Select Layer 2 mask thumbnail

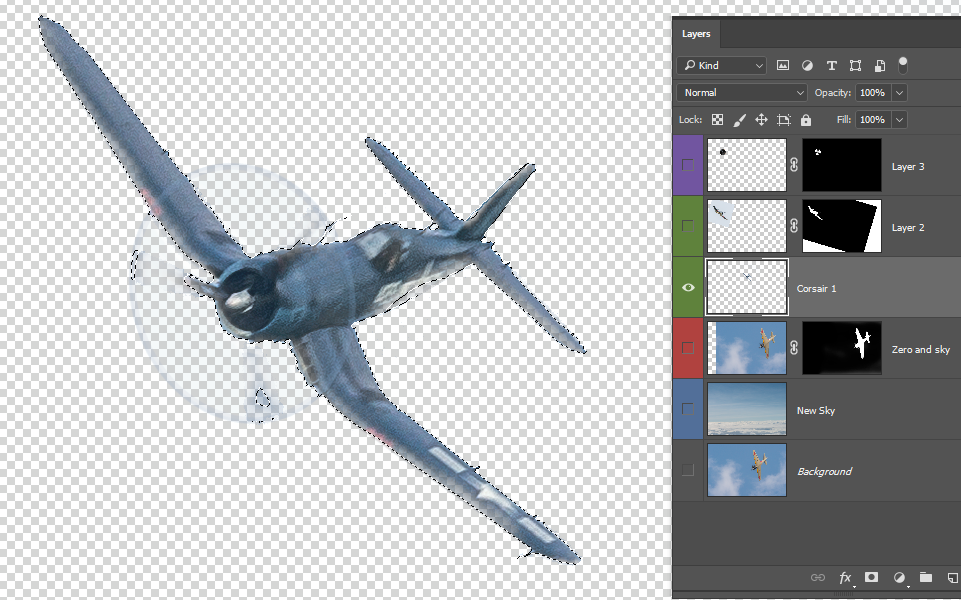pyautogui.click(x=841, y=226)
